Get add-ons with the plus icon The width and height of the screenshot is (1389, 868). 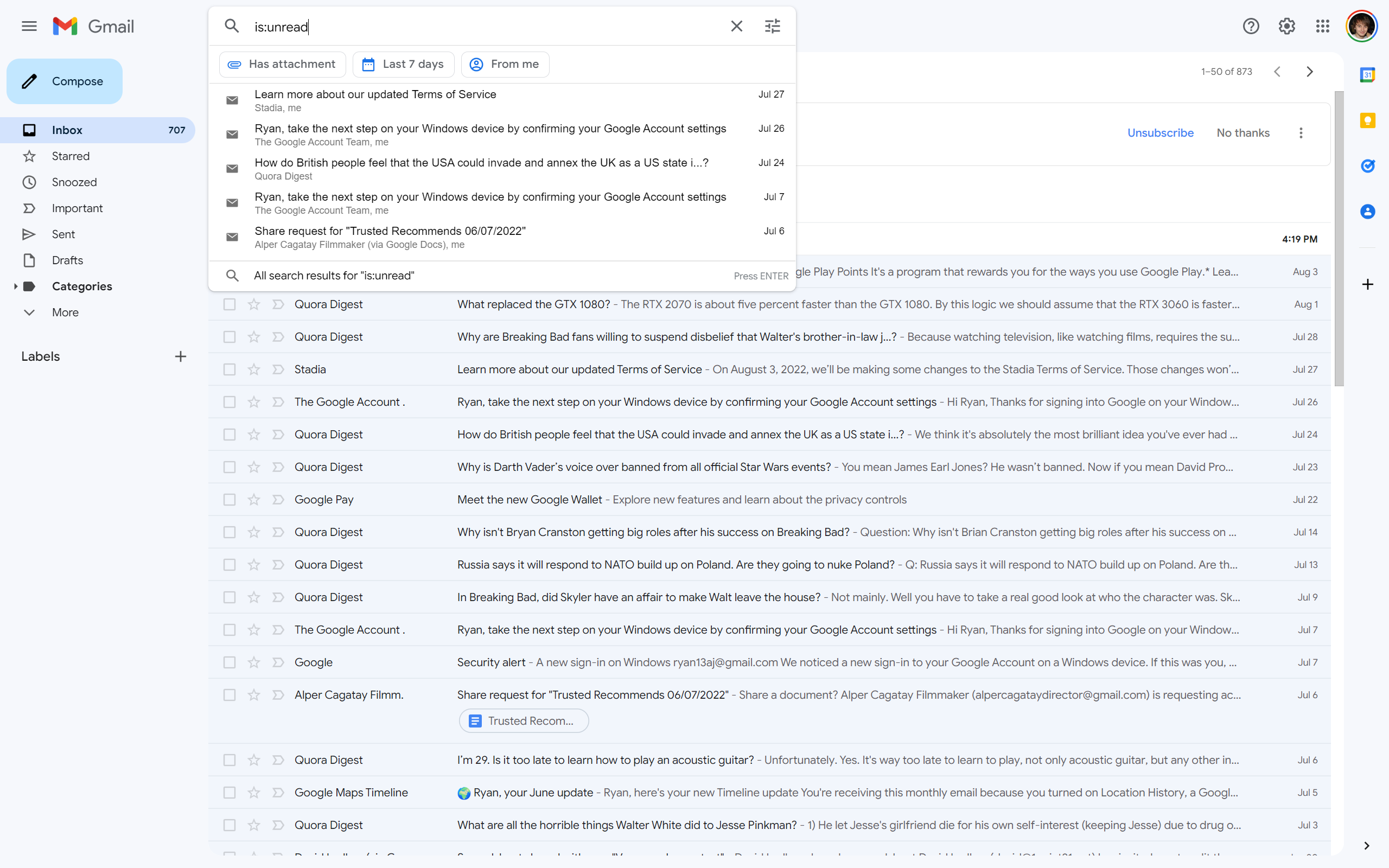[1368, 285]
